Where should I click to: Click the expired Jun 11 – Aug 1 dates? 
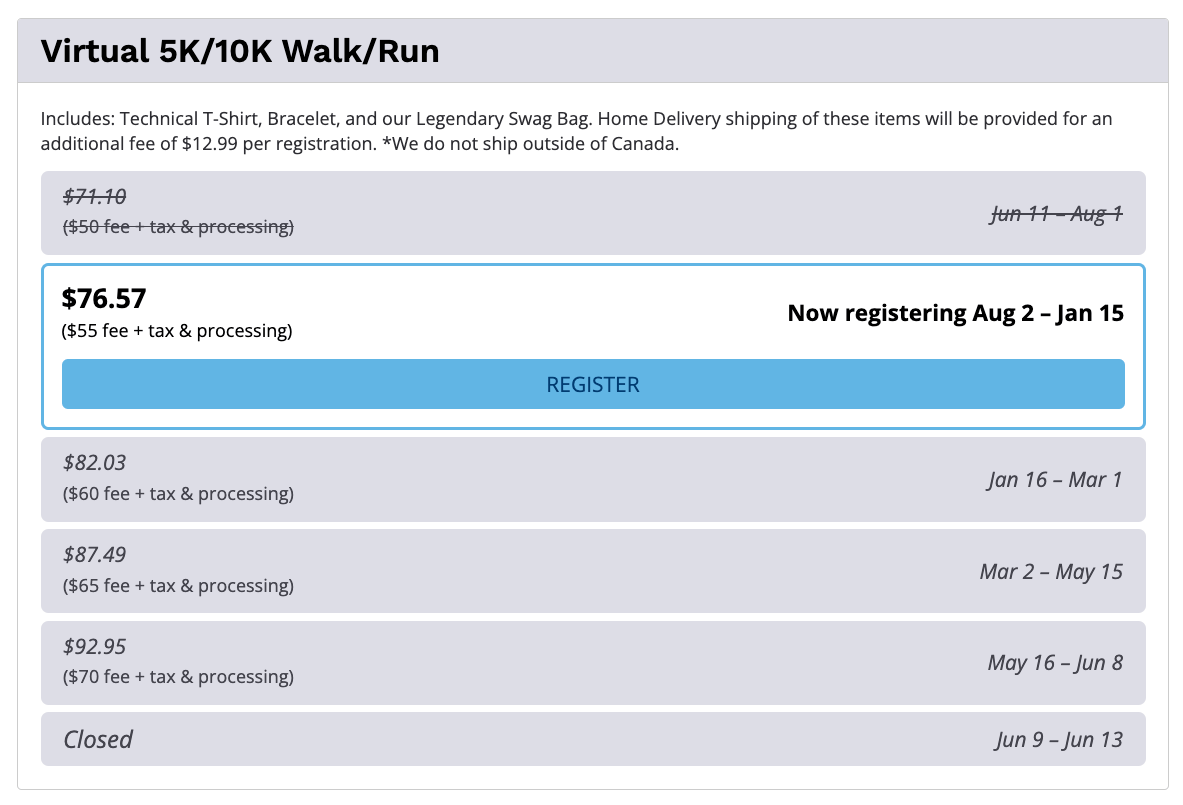(1056, 213)
